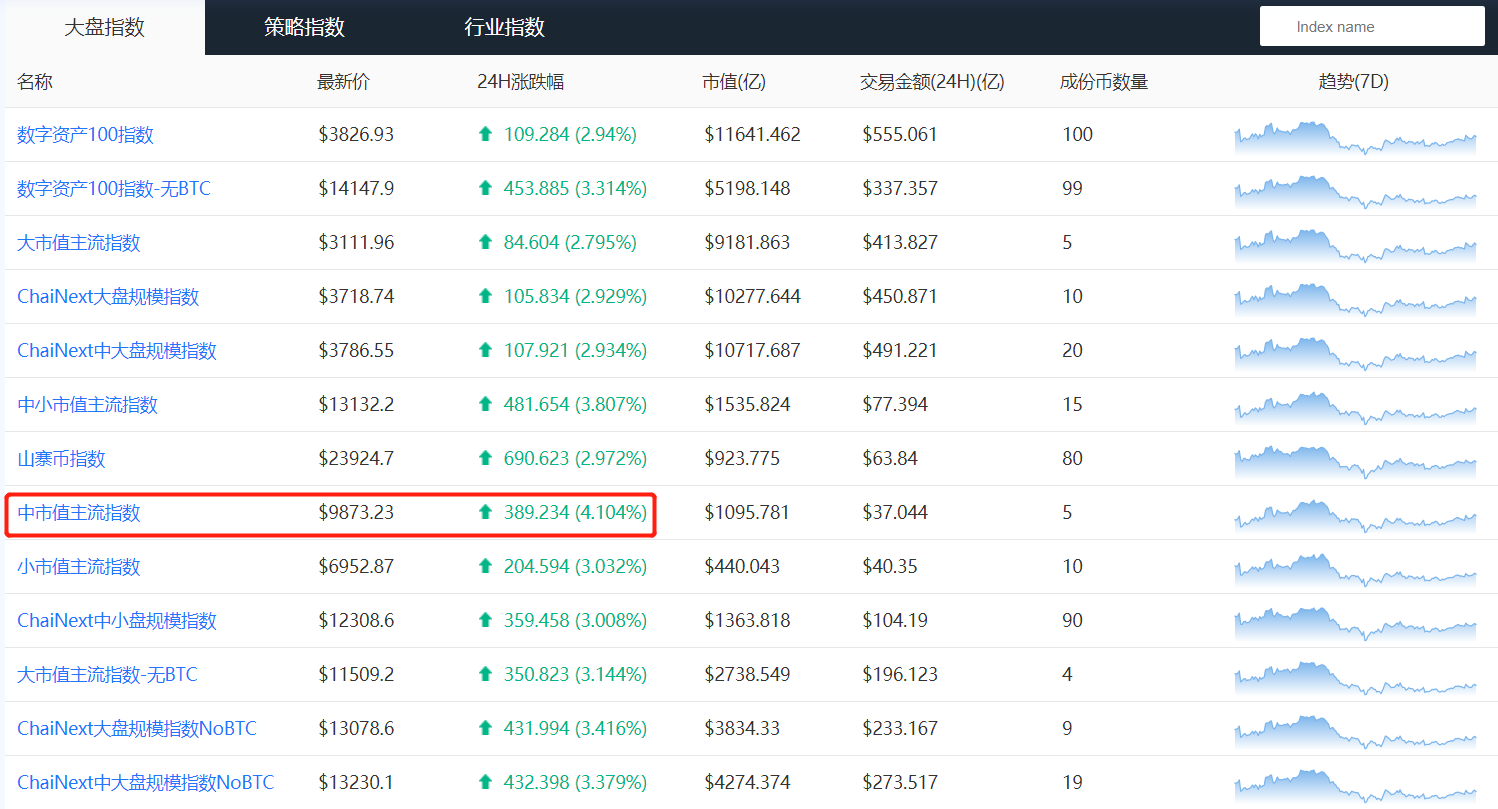1498x809 pixels.
Task: Click the 市值(亿) column header
Action: pyautogui.click(x=734, y=82)
